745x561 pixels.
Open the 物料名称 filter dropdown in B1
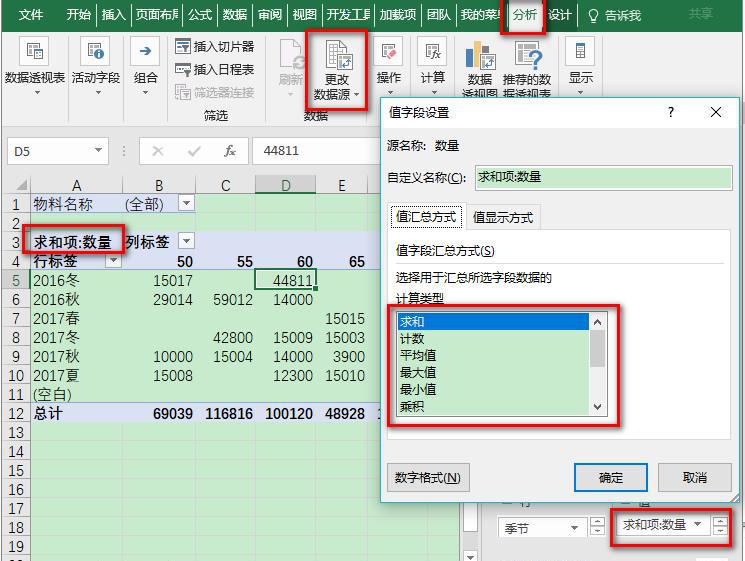187,203
